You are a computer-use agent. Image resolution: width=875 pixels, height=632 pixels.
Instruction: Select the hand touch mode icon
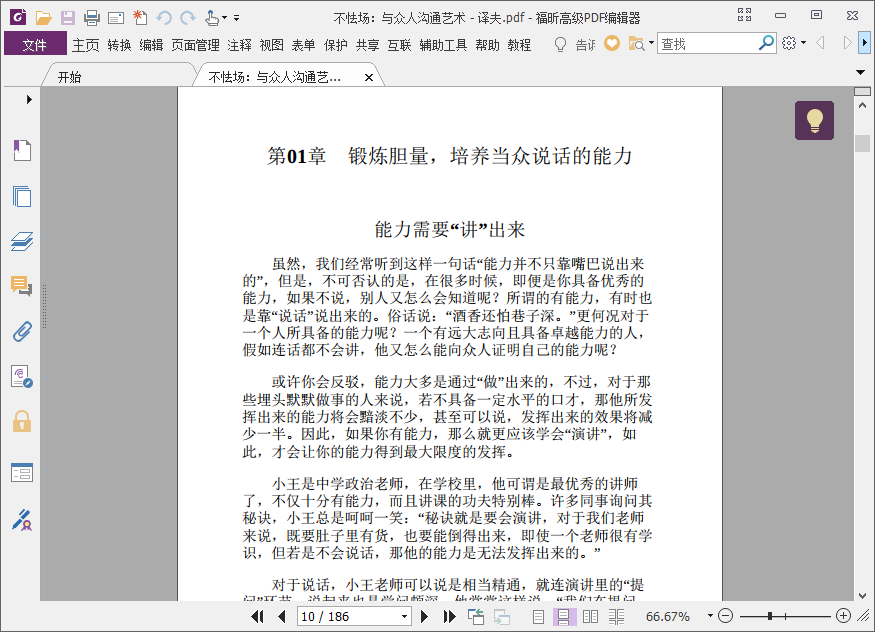(211, 18)
